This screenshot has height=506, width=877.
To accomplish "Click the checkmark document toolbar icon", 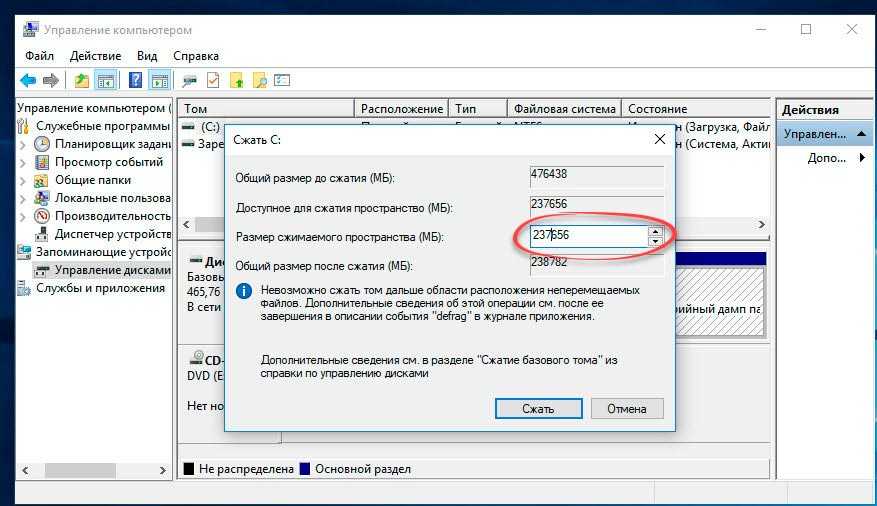I will [213, 81].
